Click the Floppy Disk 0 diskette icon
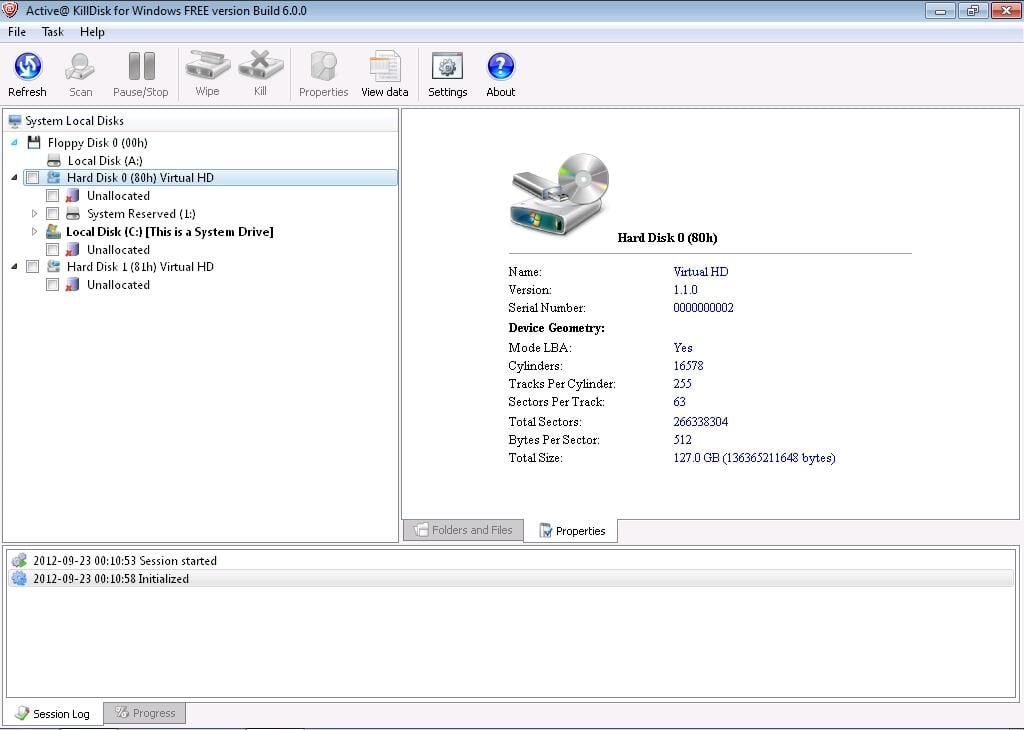The width and height of the screenshot is (1024, 730). [34, 142]
